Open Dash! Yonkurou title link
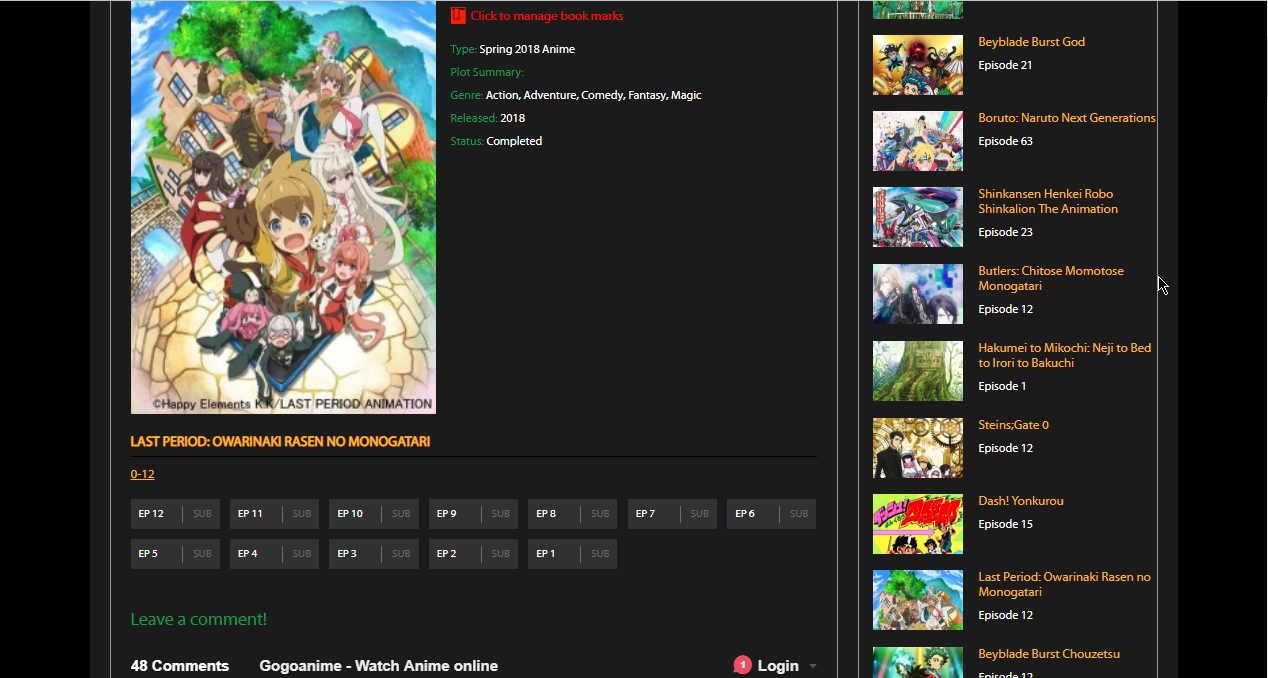The image size is (1268, 678). click(x=1020, y=501)
